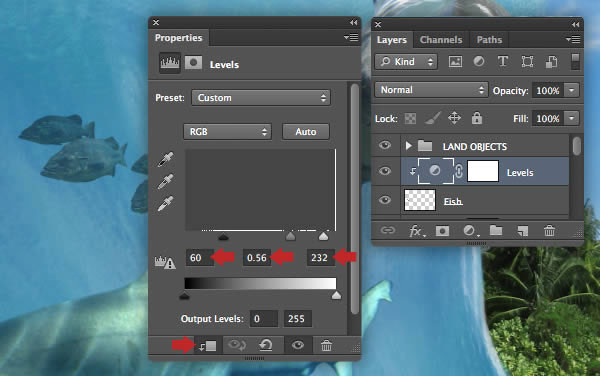Lock image pixels with brush icon
Viewport: 600px width, 376px height.
point(432,118)
